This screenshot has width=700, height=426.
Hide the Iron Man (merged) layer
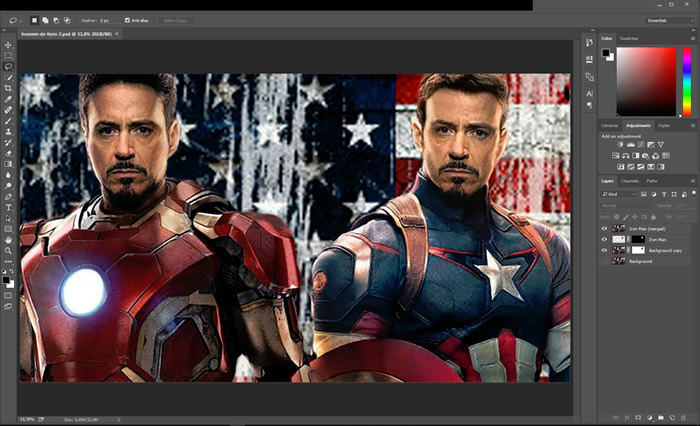604,229
